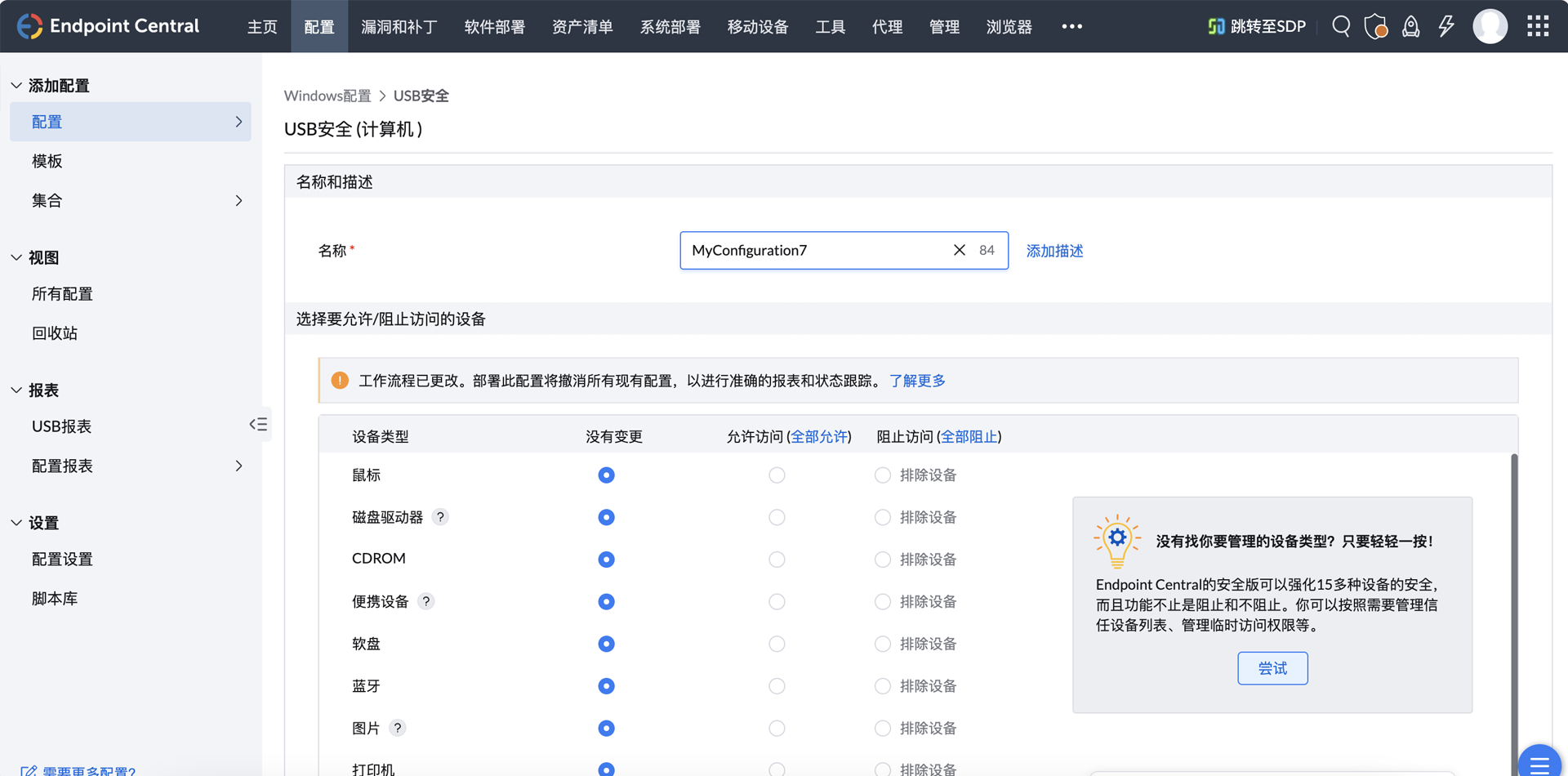Open the 漏洞和补丁 top menu

399,27
